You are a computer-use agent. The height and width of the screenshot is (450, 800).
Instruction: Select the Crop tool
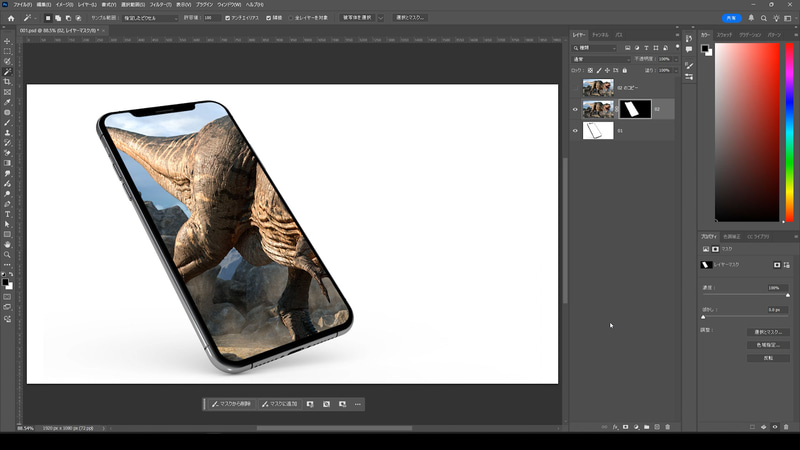(x=7, y=82)
